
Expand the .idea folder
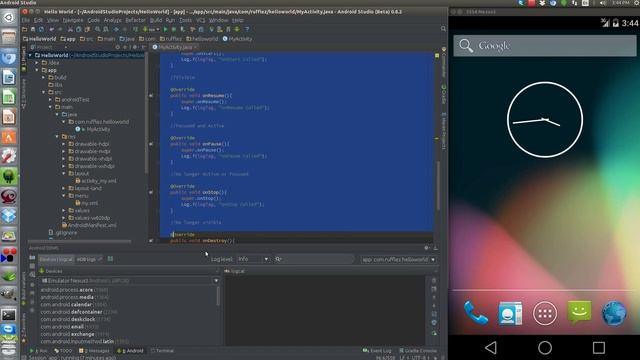pyautogui.click(x=37, y=63)
